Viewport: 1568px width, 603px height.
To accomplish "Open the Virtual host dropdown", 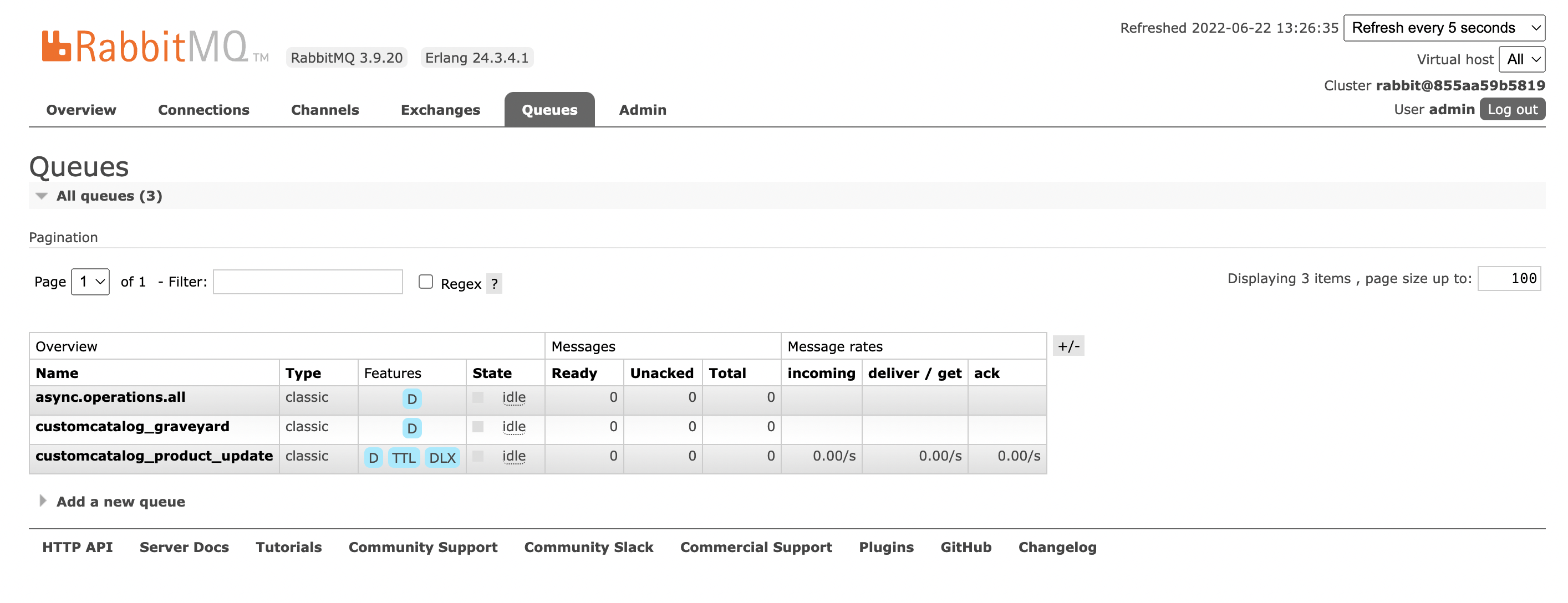I will click(x=1521, y=60).
